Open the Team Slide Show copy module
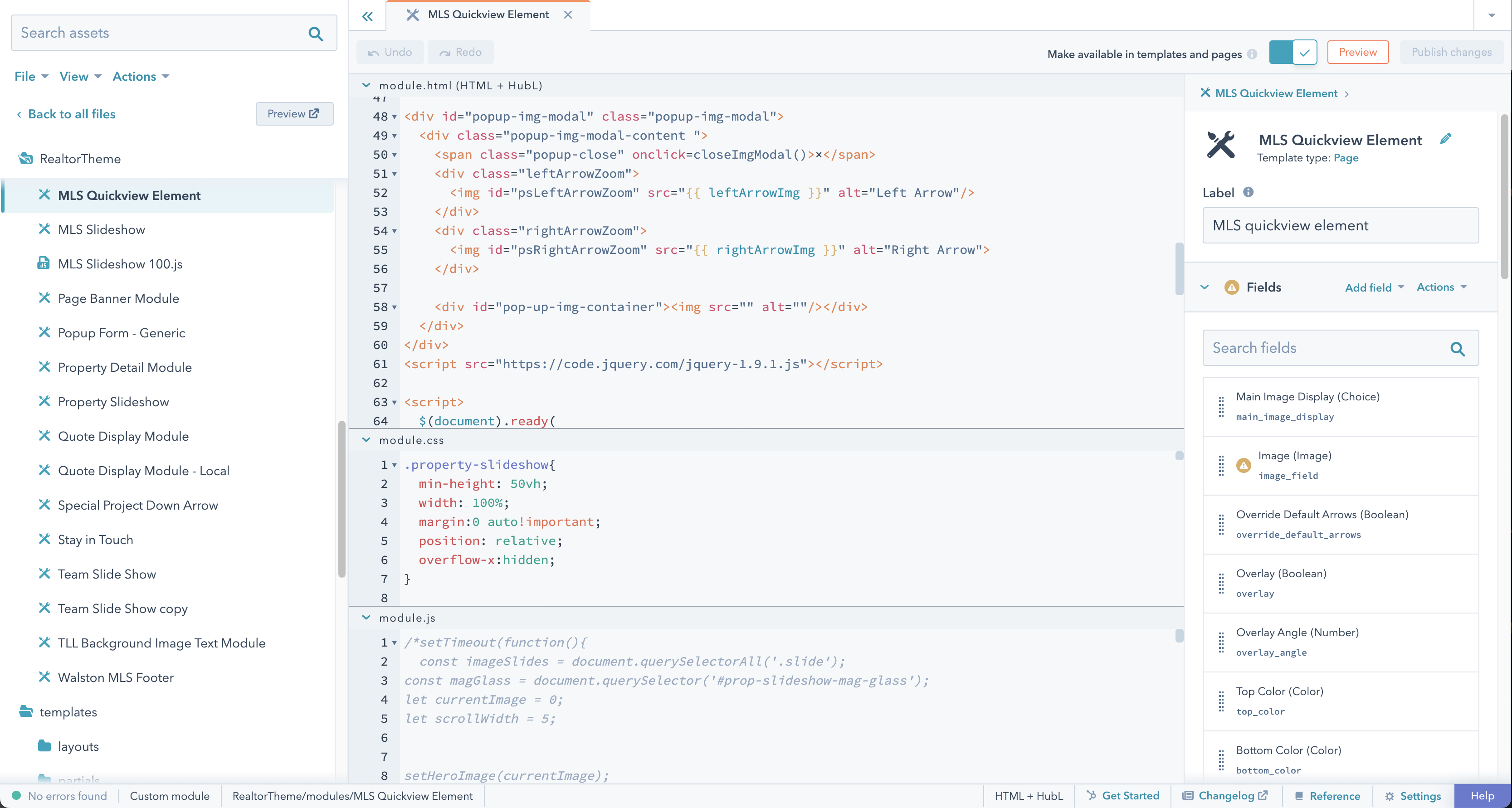The height and width of the screenshot is (808, 1512). (122, 608)
